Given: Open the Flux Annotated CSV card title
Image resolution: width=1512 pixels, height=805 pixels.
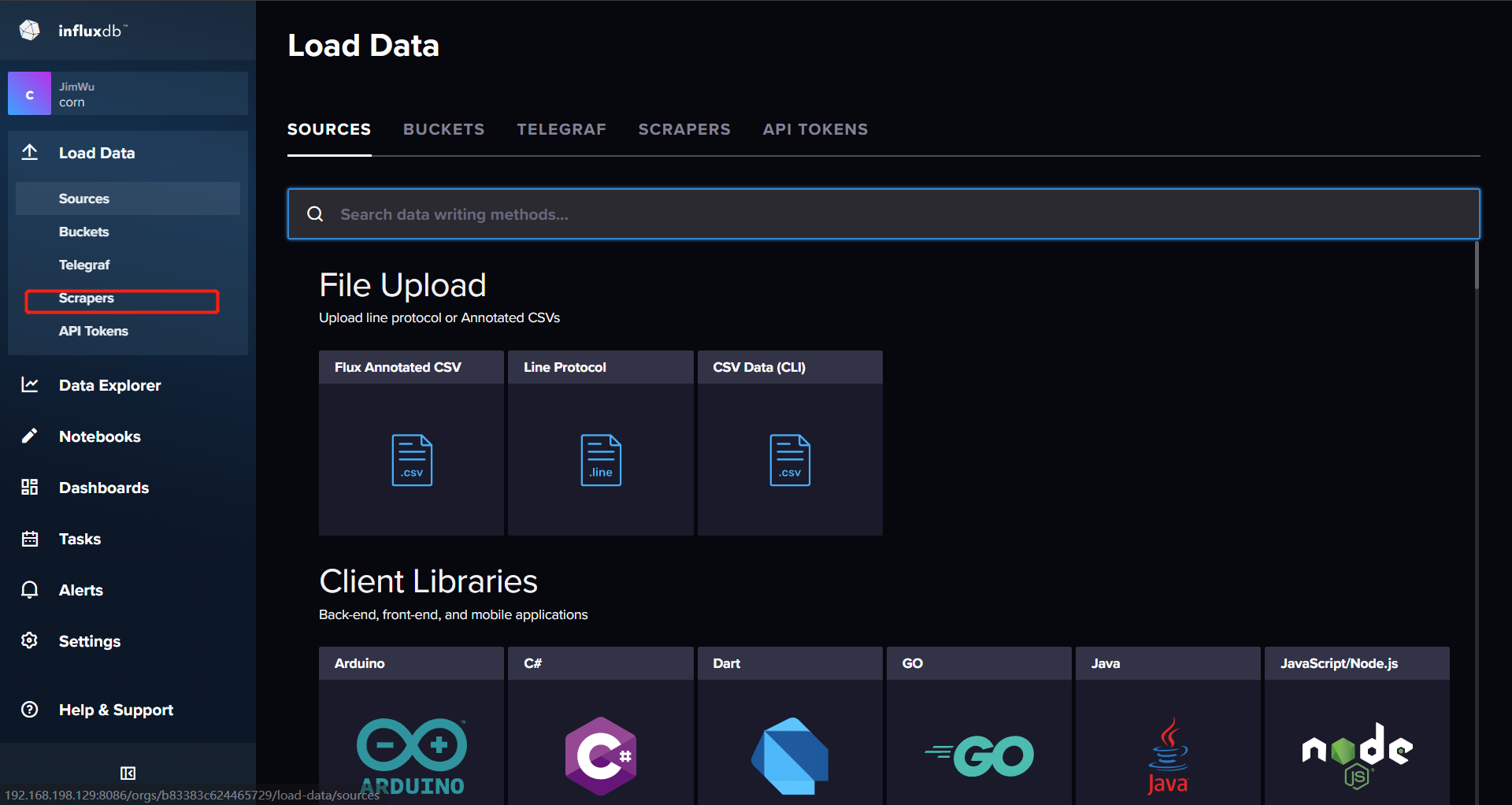Looking at the screenshot, I should point(398,367).
